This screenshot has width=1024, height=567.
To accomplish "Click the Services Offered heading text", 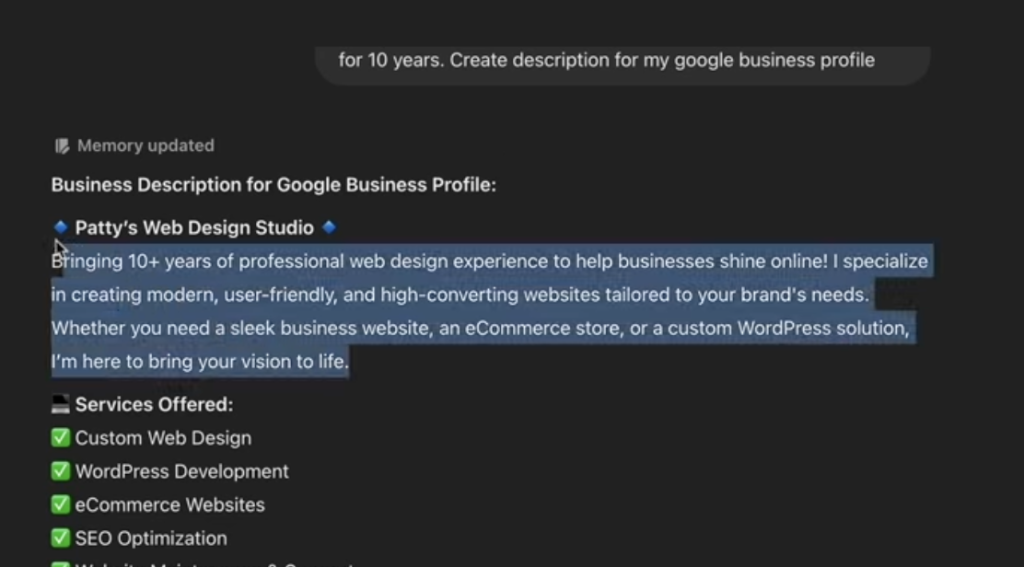I will pos(154,405).
